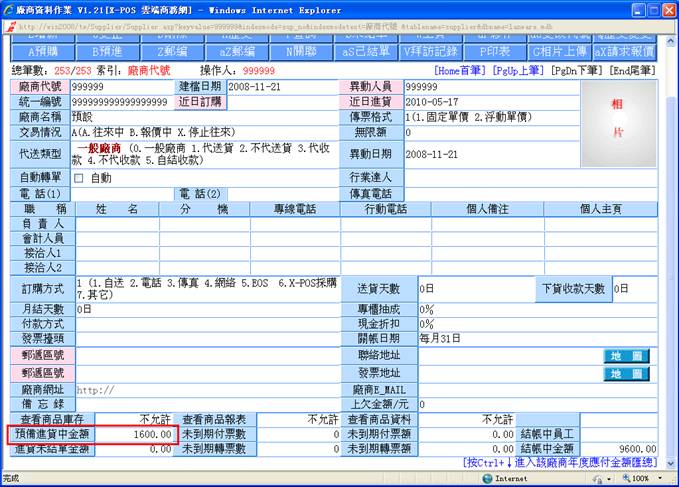Open the 地圖 map button beside 聯絡地址
The height and width of the screenshot is (487, 679).
pyautogui.click(x=626, y=357)
